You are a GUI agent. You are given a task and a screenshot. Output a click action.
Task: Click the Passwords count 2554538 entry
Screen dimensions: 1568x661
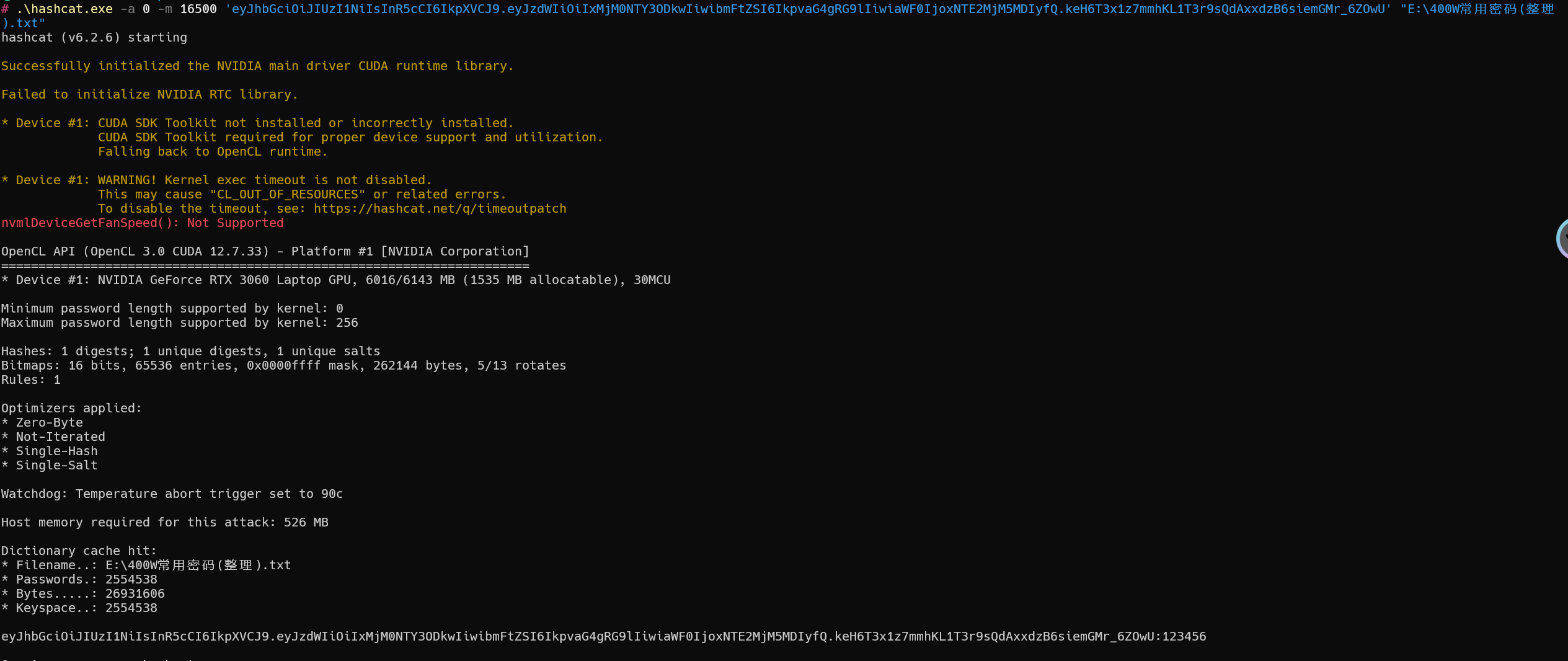(79, 579)
